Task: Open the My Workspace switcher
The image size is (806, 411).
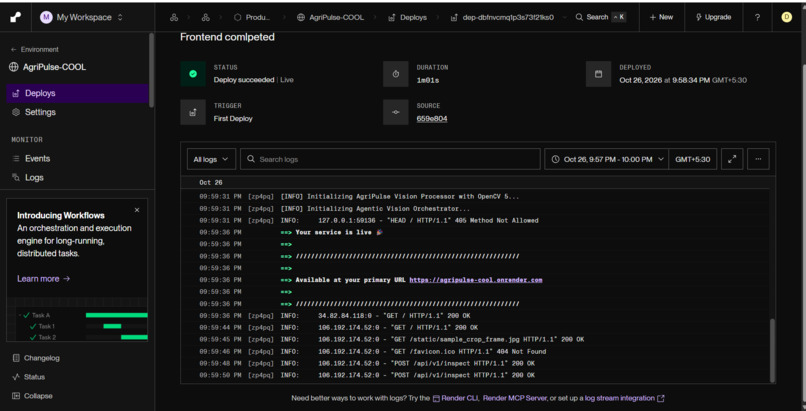Action: click(82, 17)
